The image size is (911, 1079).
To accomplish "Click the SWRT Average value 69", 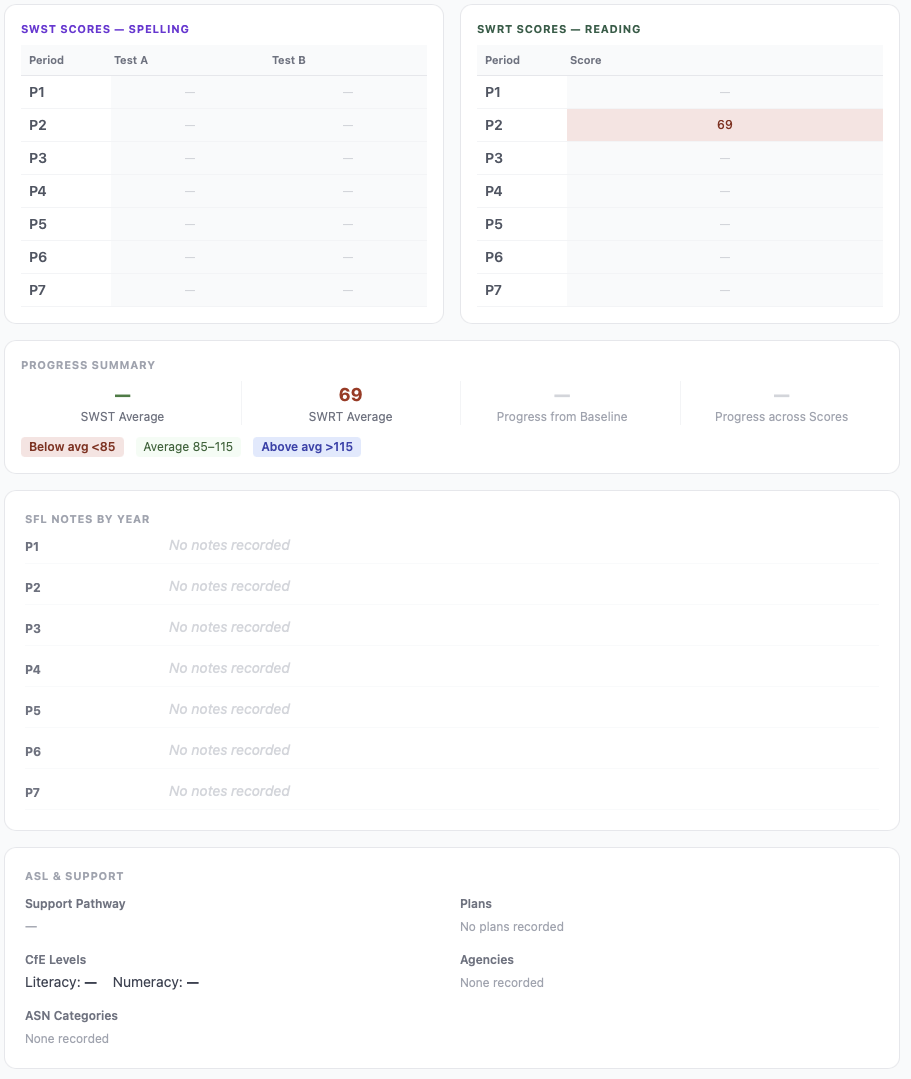I will pos(350,394).
